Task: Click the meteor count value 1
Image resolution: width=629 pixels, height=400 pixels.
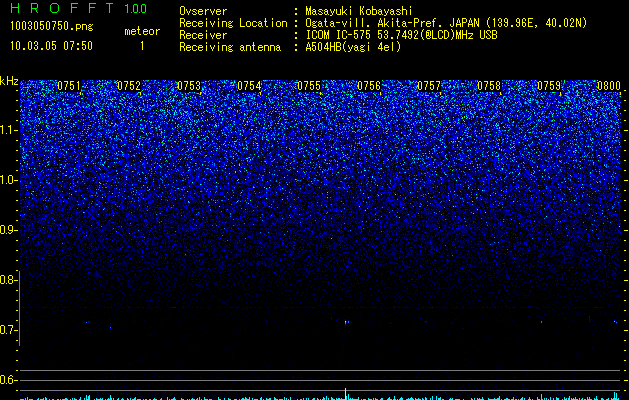Action: click(142, 46)
